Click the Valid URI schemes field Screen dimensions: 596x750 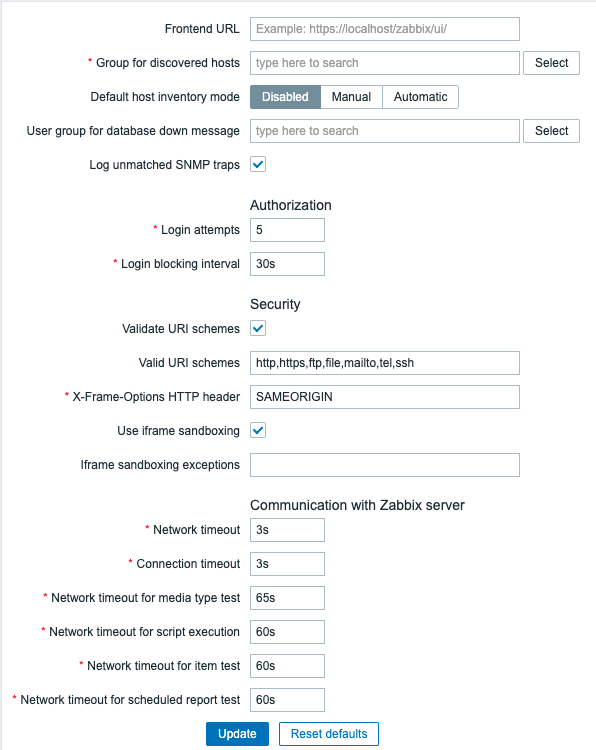point(385,363)
